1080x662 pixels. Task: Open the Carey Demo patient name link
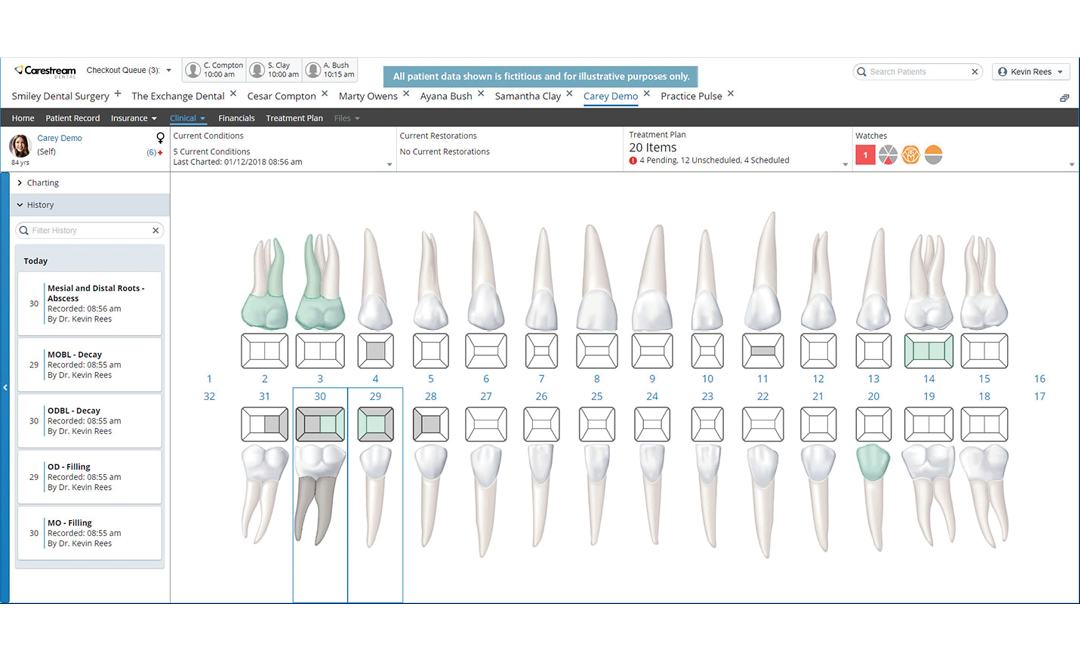60,139
